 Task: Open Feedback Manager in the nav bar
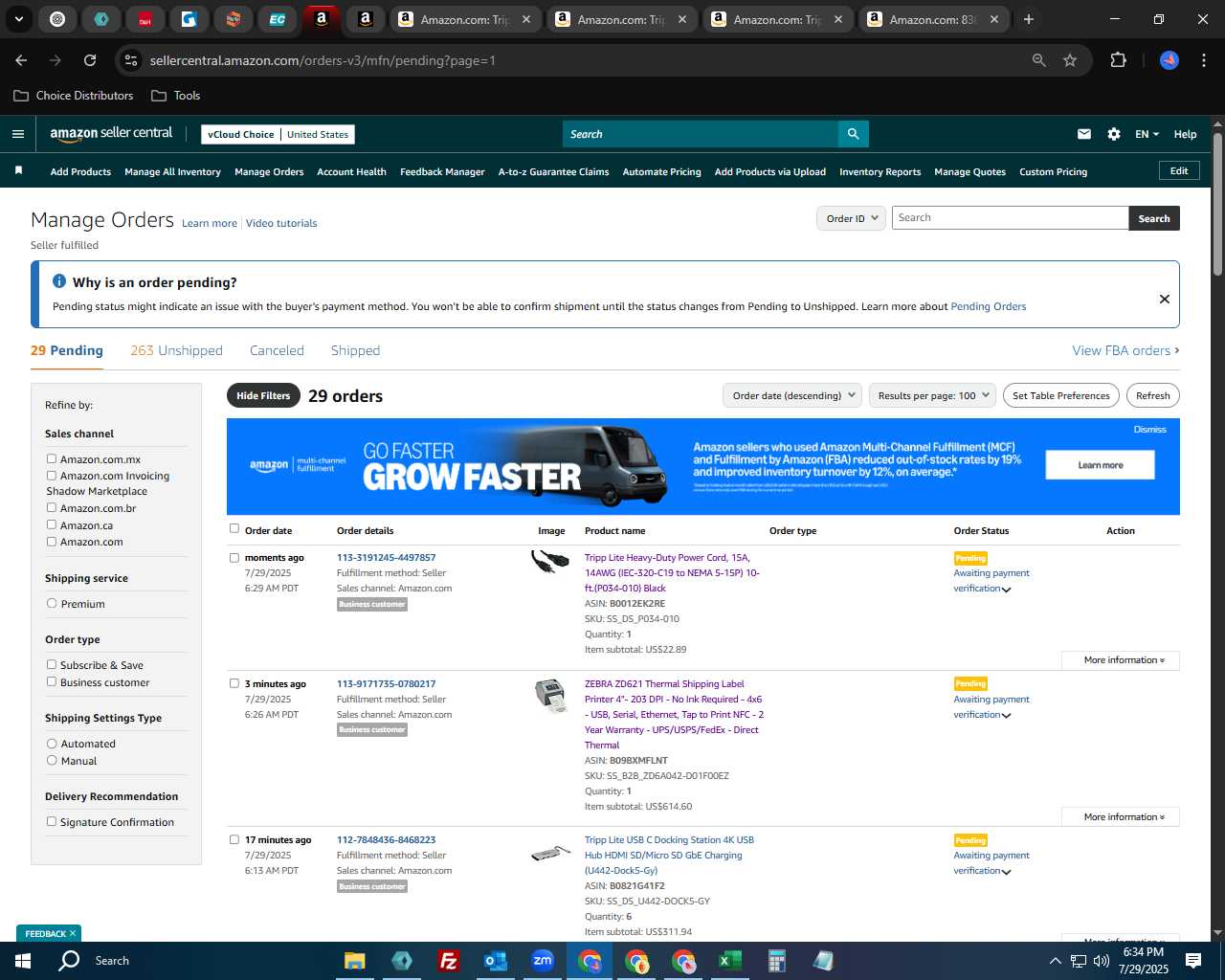(442, 172)
